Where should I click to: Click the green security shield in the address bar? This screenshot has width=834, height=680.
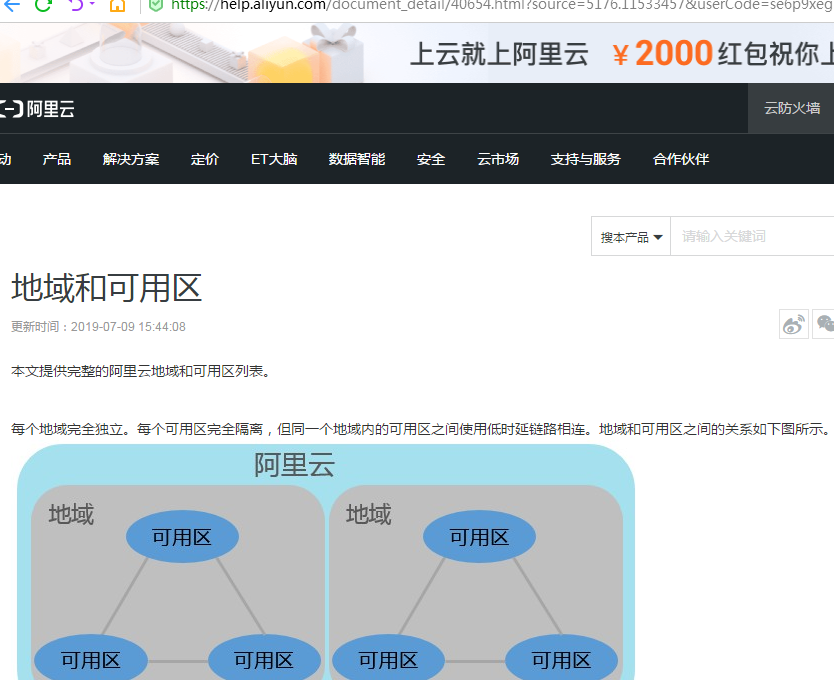click(x=155, y=5)
